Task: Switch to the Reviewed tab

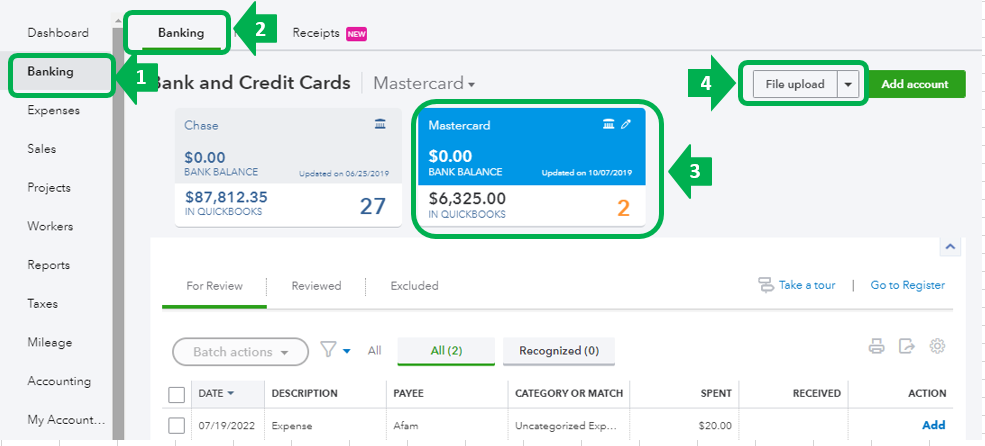Action: (x=316, y=286)
